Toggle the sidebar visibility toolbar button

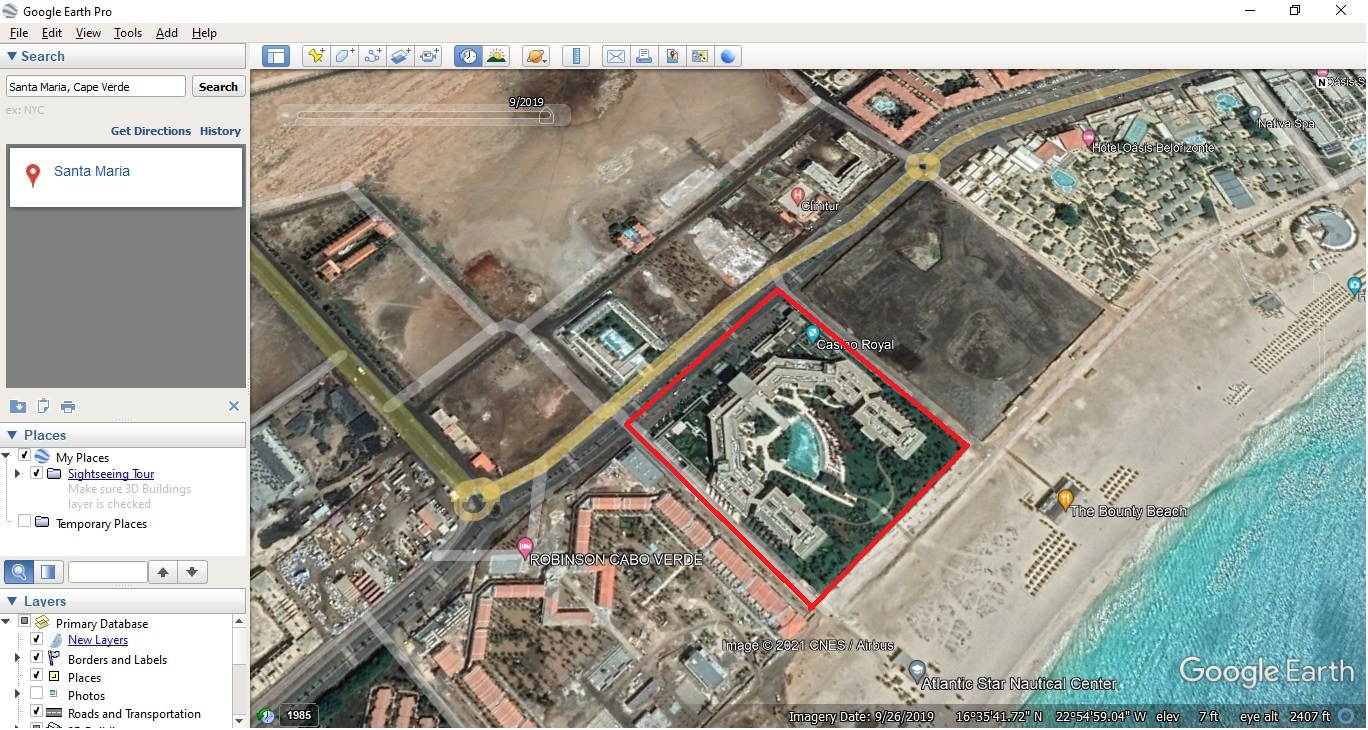pos(277,56)
